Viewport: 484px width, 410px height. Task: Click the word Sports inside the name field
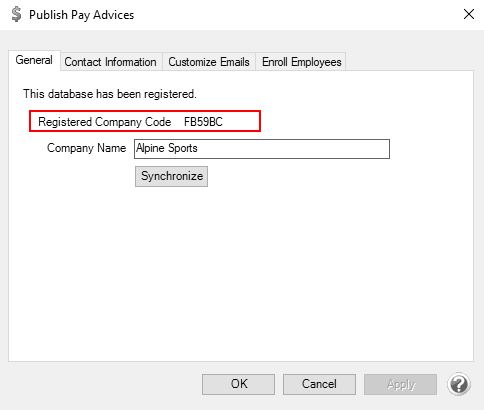[x=182, y=148]
